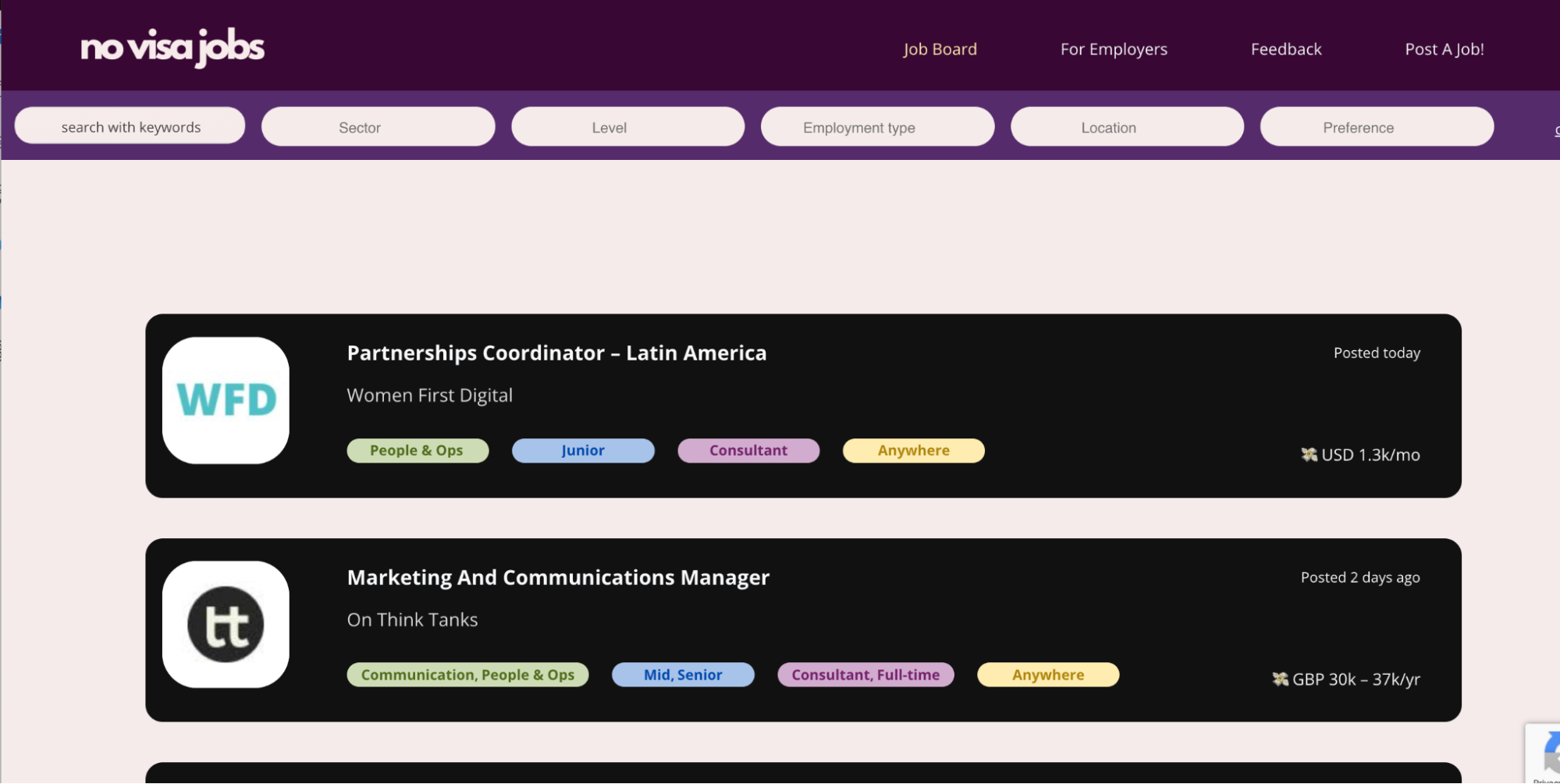Open Partnerships Coordinator – Latin America job title
This screenshot has height=784, width=1560.
tap(556, 353)
